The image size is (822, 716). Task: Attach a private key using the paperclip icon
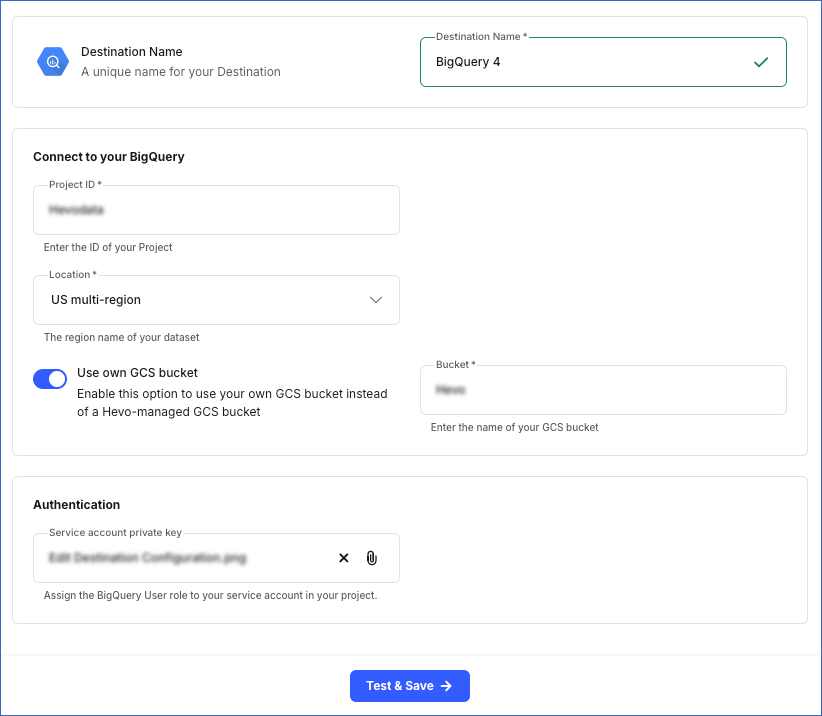(x=371, y=557)
